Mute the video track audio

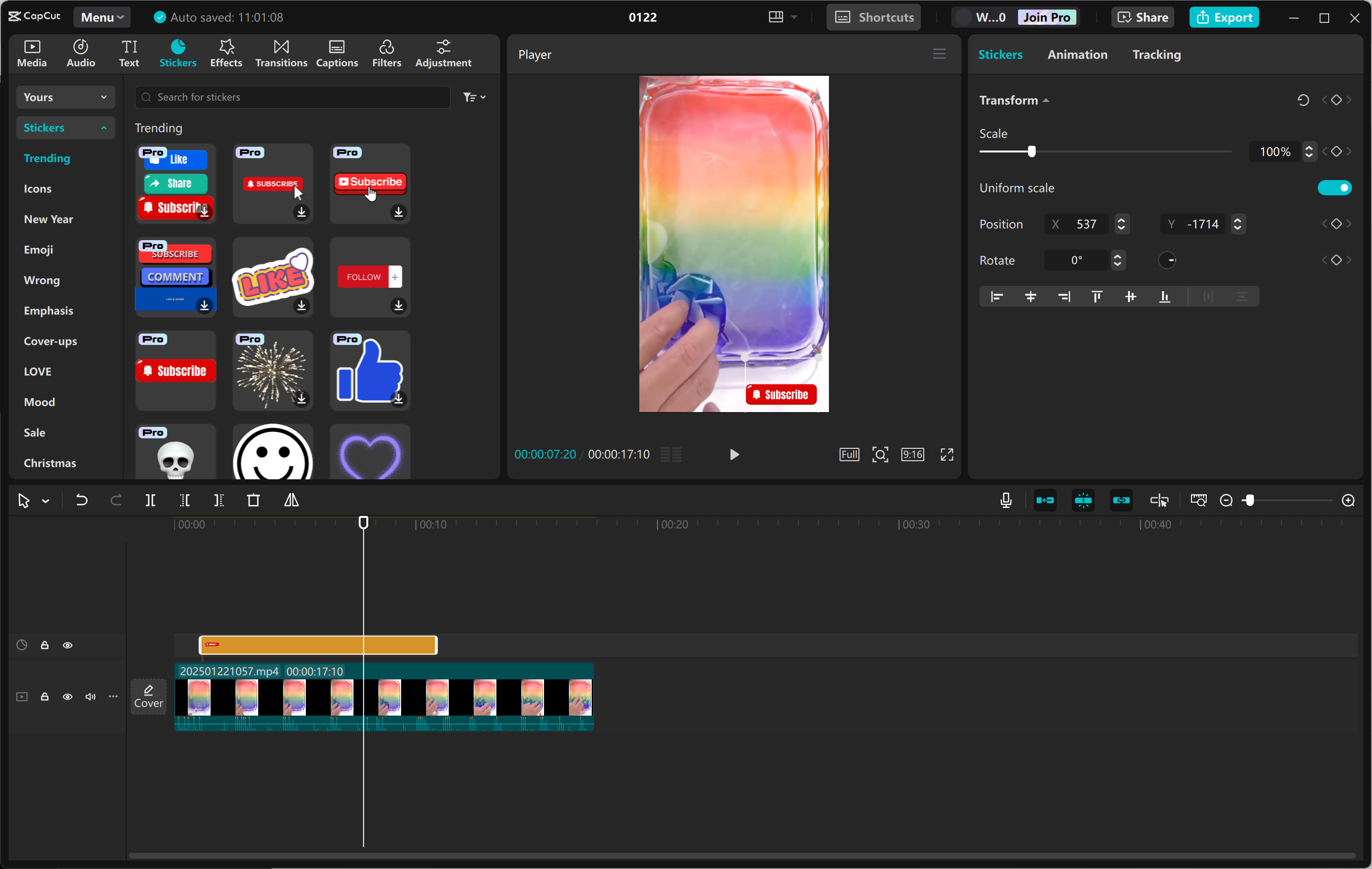click(x=90, y=697)
